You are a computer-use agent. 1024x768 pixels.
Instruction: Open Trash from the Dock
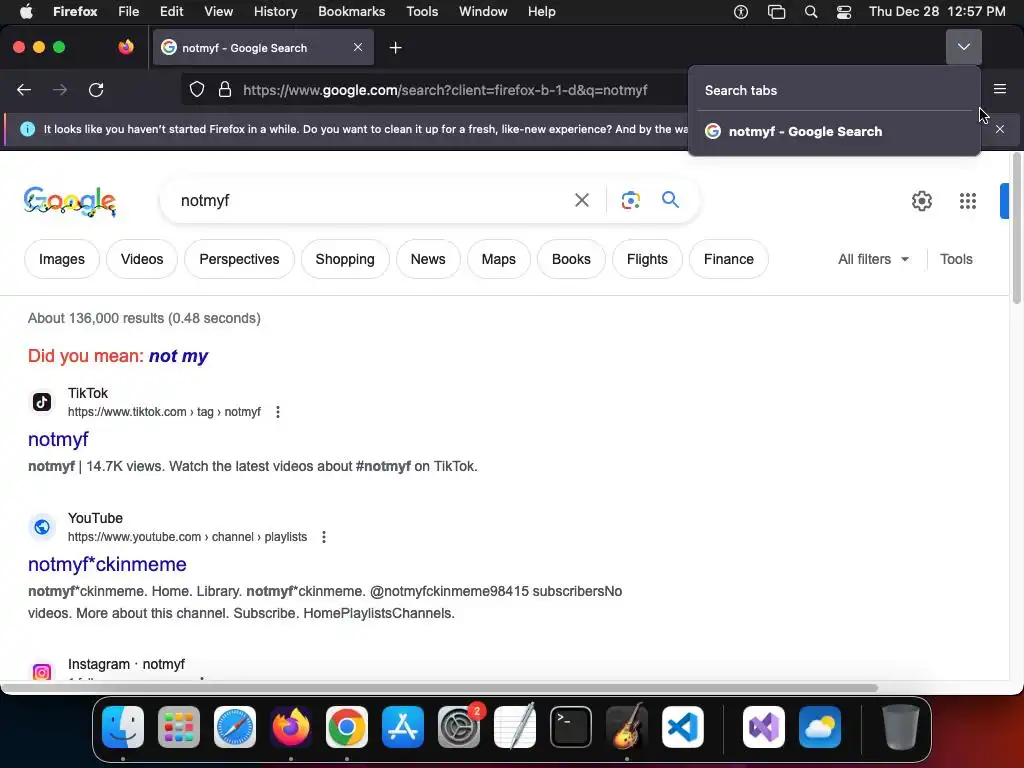901,727
